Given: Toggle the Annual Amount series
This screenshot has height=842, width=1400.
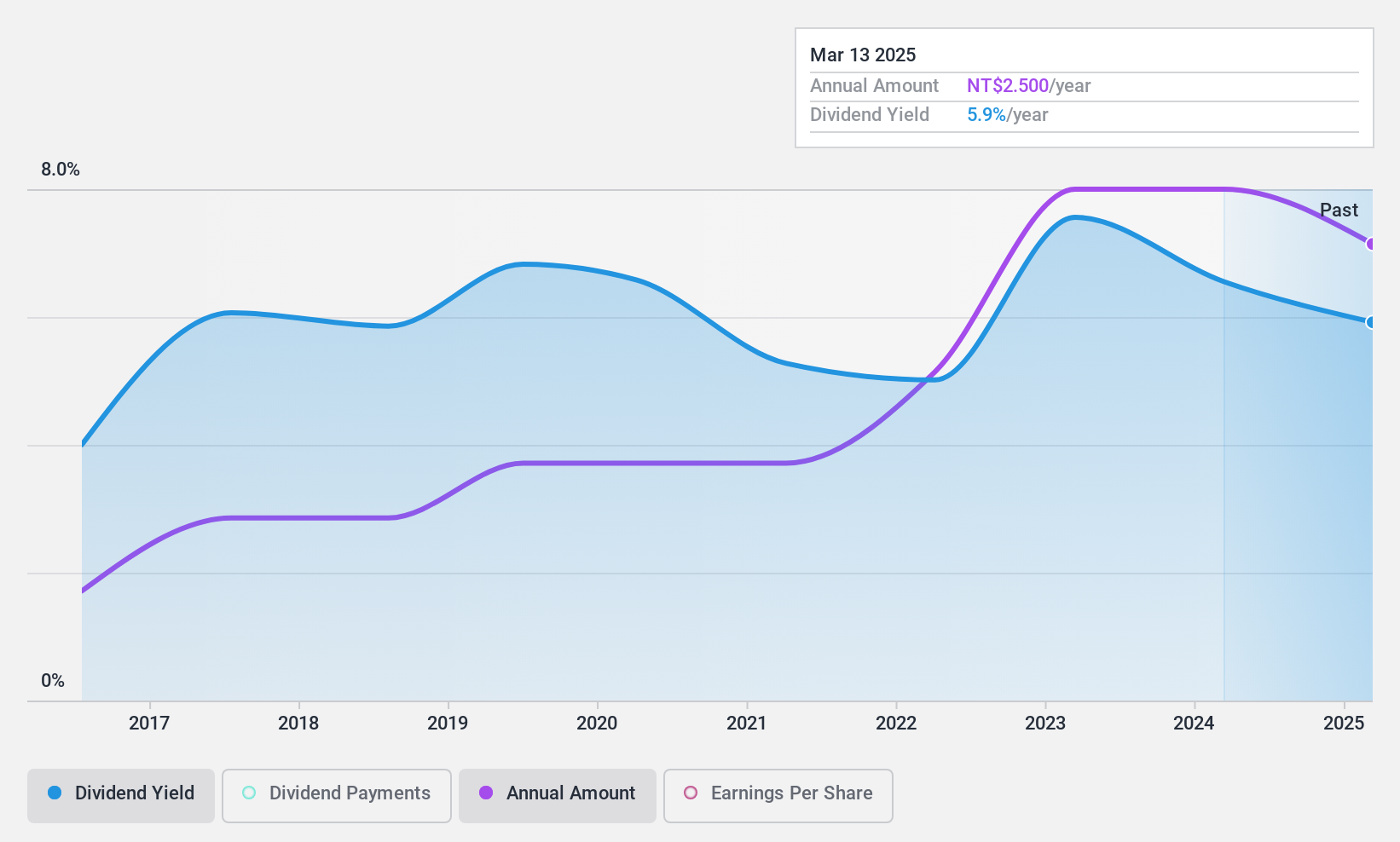Looking at the screenshot, I should (558, 796).
